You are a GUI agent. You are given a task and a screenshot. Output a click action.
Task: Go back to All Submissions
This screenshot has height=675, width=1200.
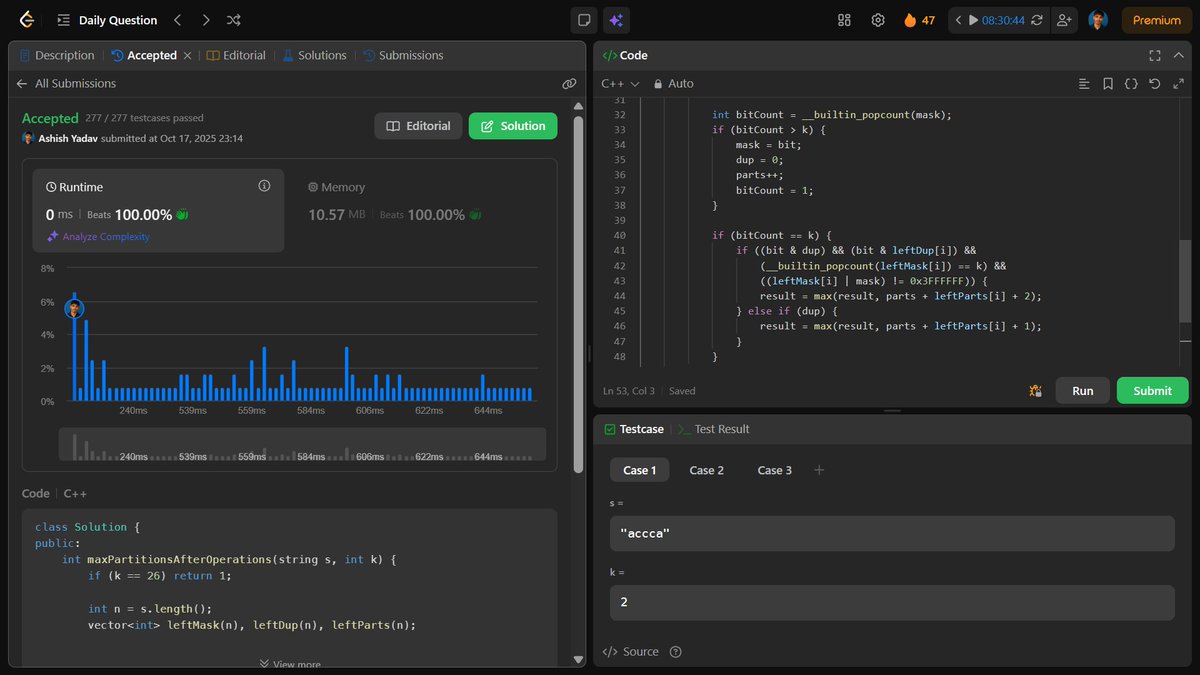[x=66, y=83]
